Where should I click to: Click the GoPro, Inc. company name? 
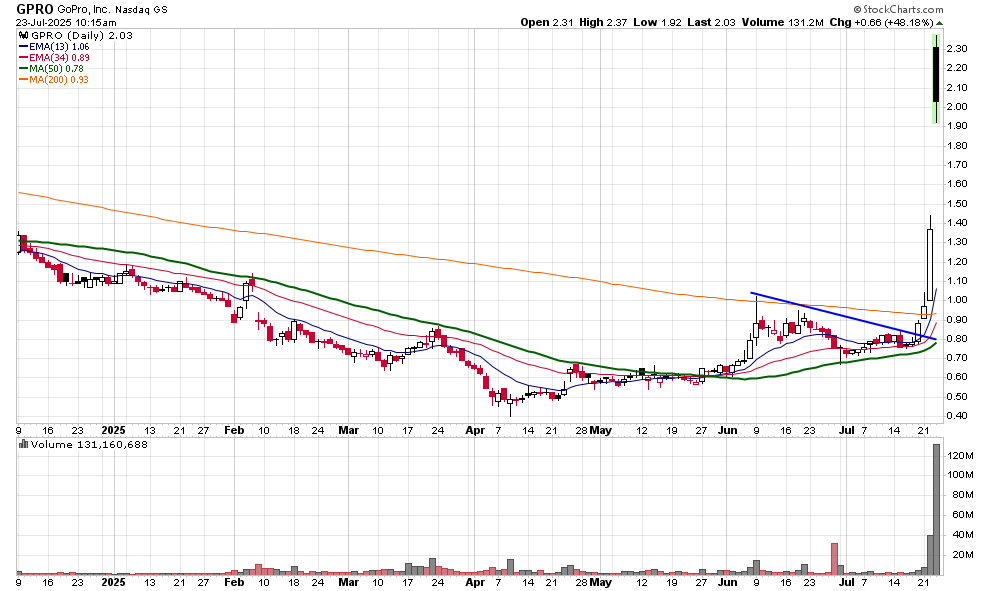point(84,9)
